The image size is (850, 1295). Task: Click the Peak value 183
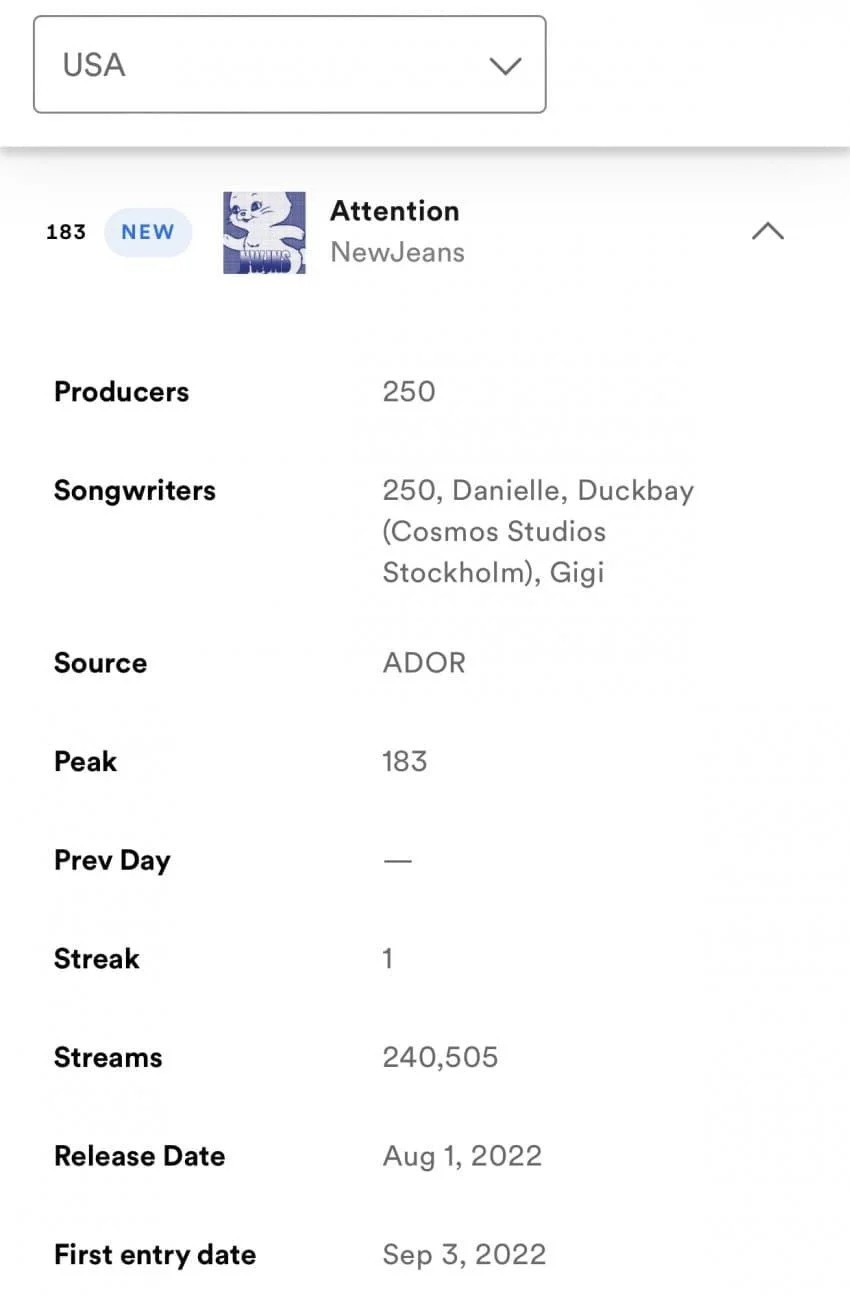(405, 762)
